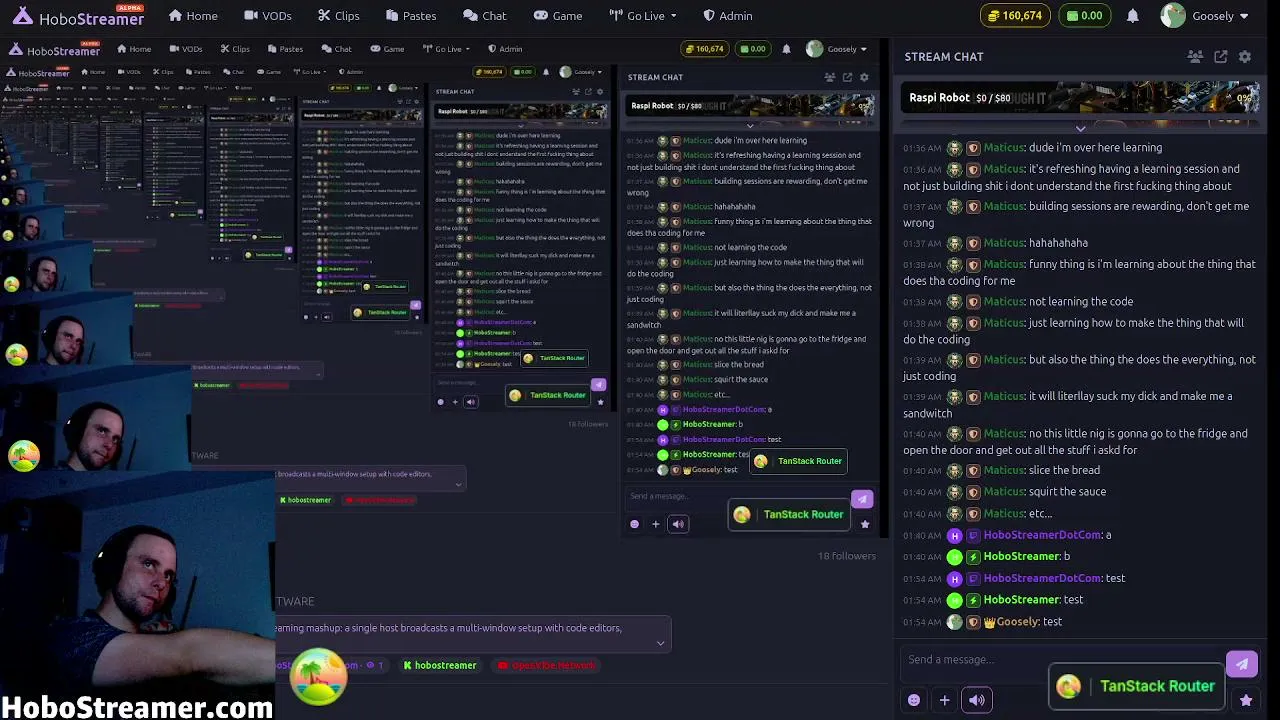Click the message text 'not learning the code'
Screen dimensions: 1280x720
click(x=1081, y=302)
